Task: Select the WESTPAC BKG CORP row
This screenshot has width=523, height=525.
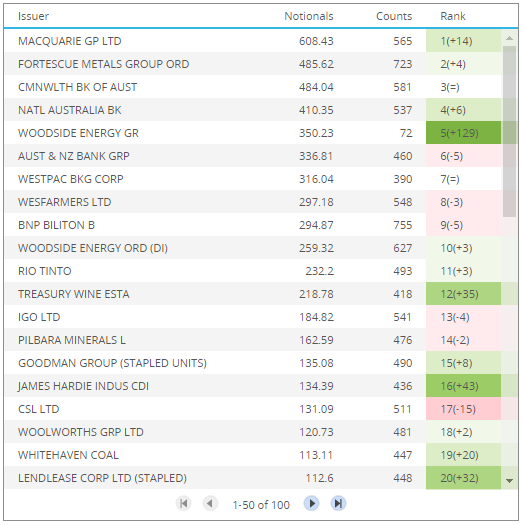Action: (x=253, y=179)
